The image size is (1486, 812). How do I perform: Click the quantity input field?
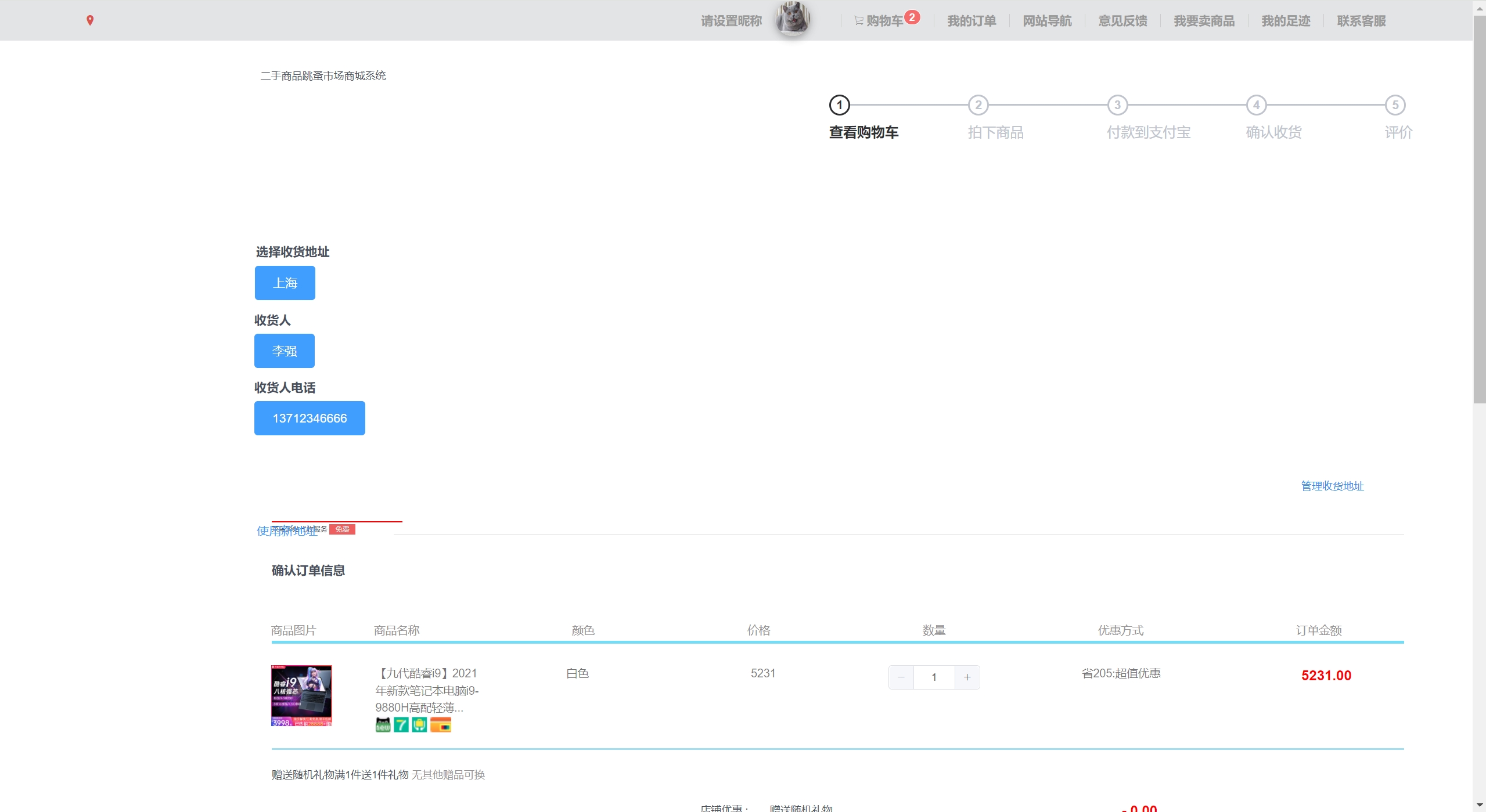pyautogui.click(x=934, y=677)
